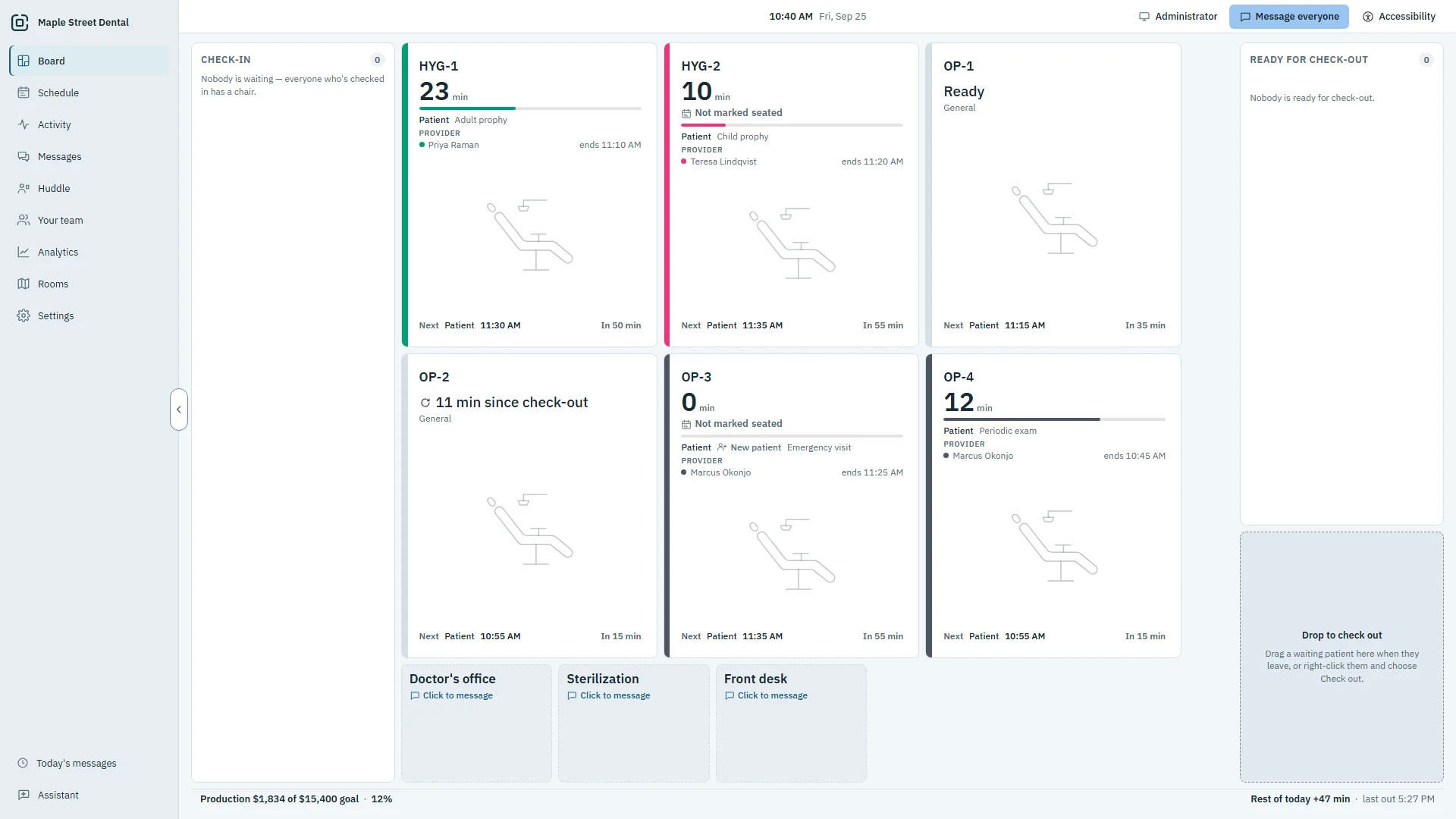The image size is (1456, 819).
Task: Click provider name Teresa Lindqvist
Action: click(723, 162)
